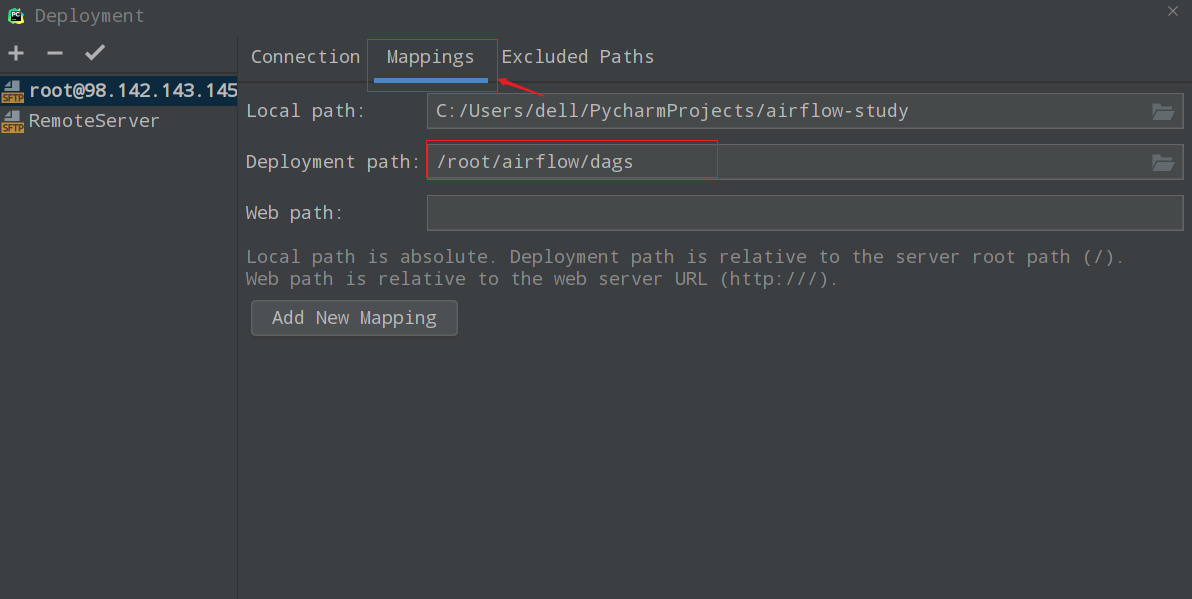Click the plus icon to add a server
The width and height of the screenshot is (1192, 599).
[x=16, y=53]
